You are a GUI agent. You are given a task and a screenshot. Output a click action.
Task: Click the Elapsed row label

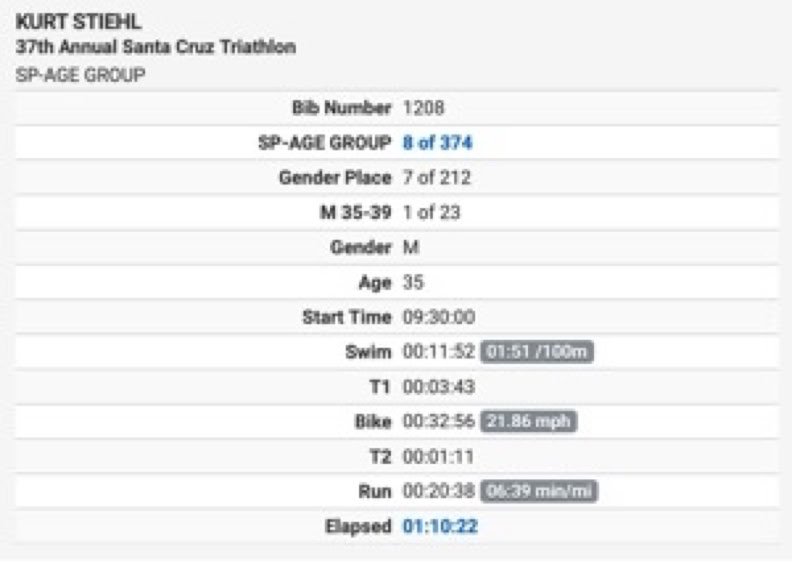click(358, 527)
